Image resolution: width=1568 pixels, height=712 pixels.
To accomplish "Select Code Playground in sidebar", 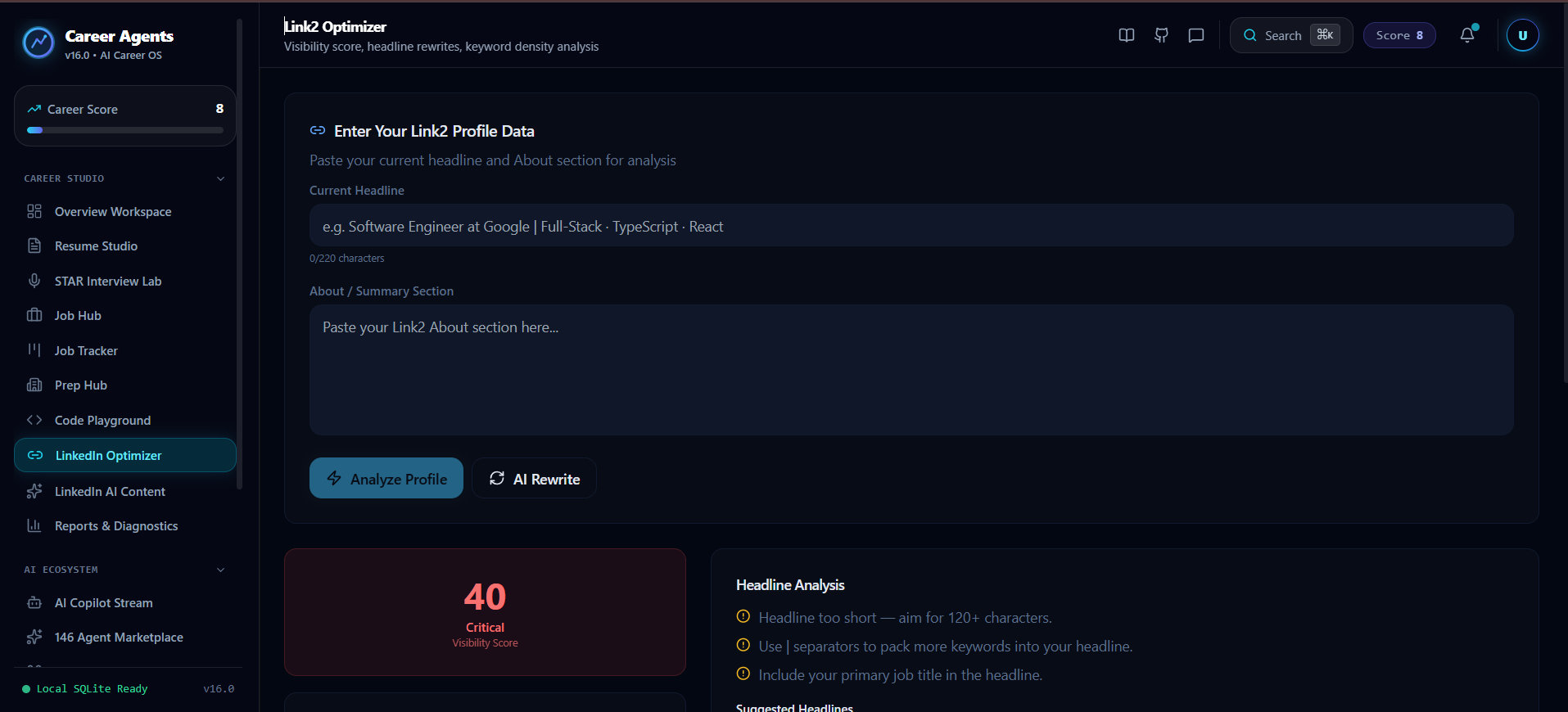I will tap(125, 420).
